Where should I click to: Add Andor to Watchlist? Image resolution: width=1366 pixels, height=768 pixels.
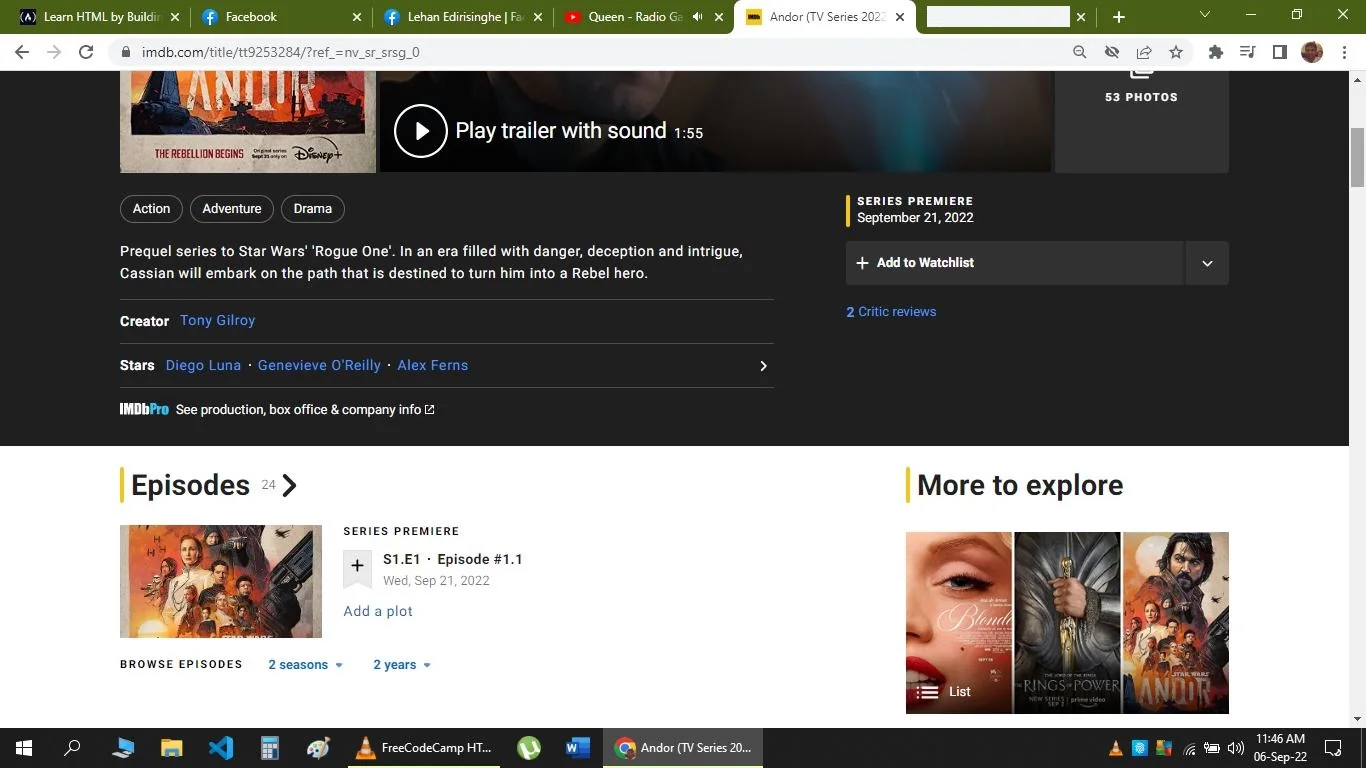point(1015,263)
